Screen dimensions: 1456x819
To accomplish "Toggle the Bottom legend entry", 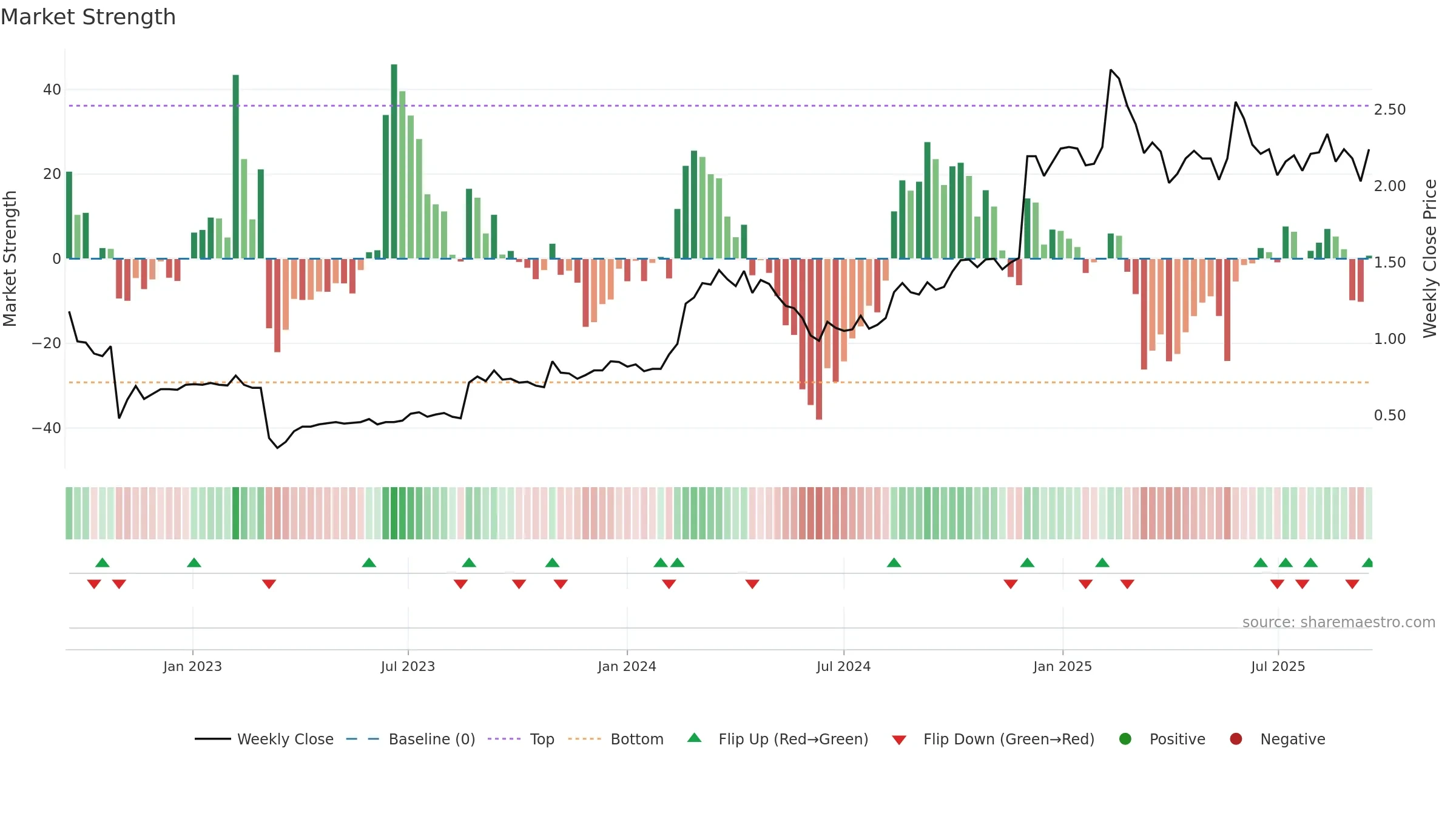I will tap(616, 739).
